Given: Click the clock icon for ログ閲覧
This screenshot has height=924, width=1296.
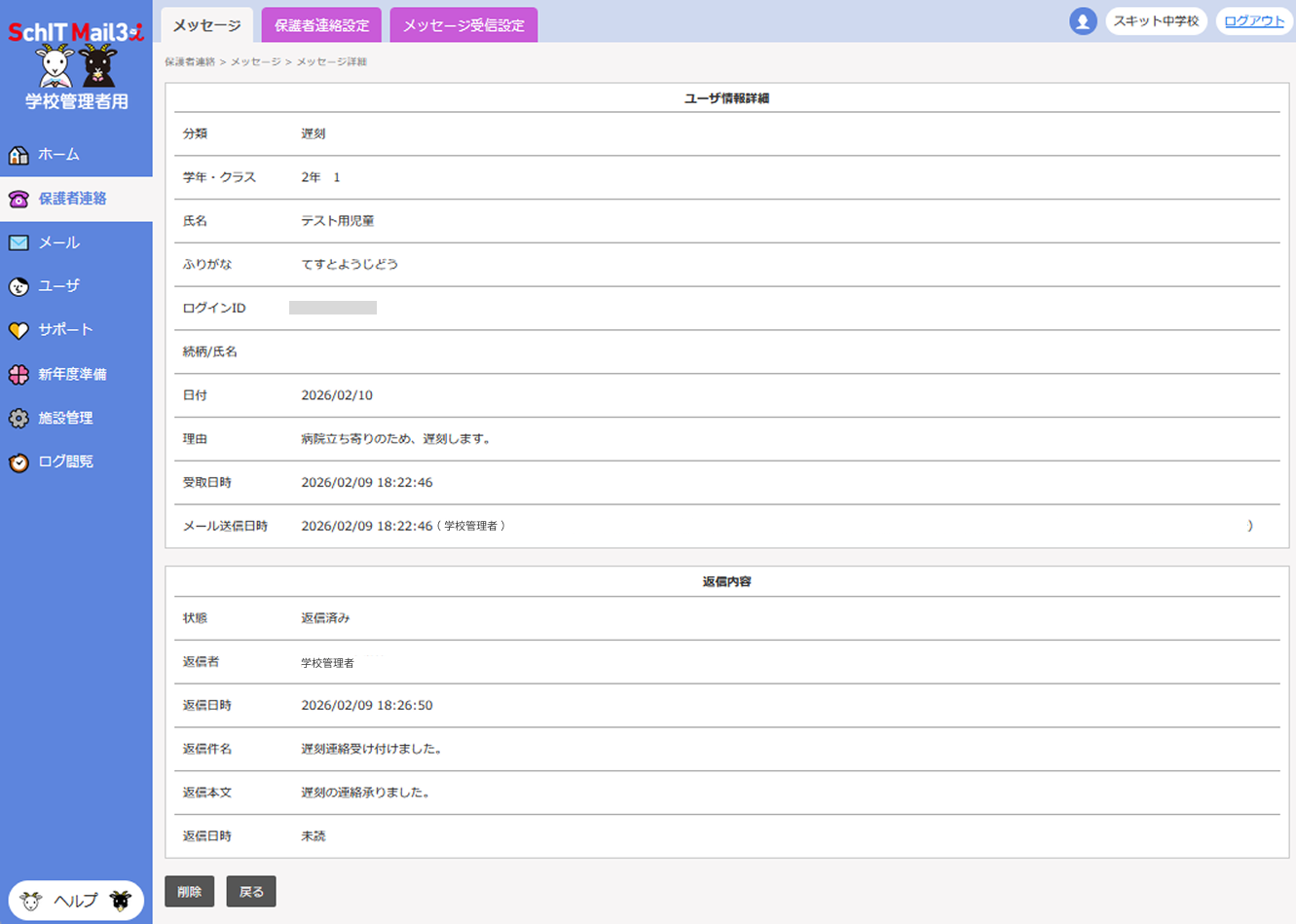Looking at the screenshot, I should 19,462.
